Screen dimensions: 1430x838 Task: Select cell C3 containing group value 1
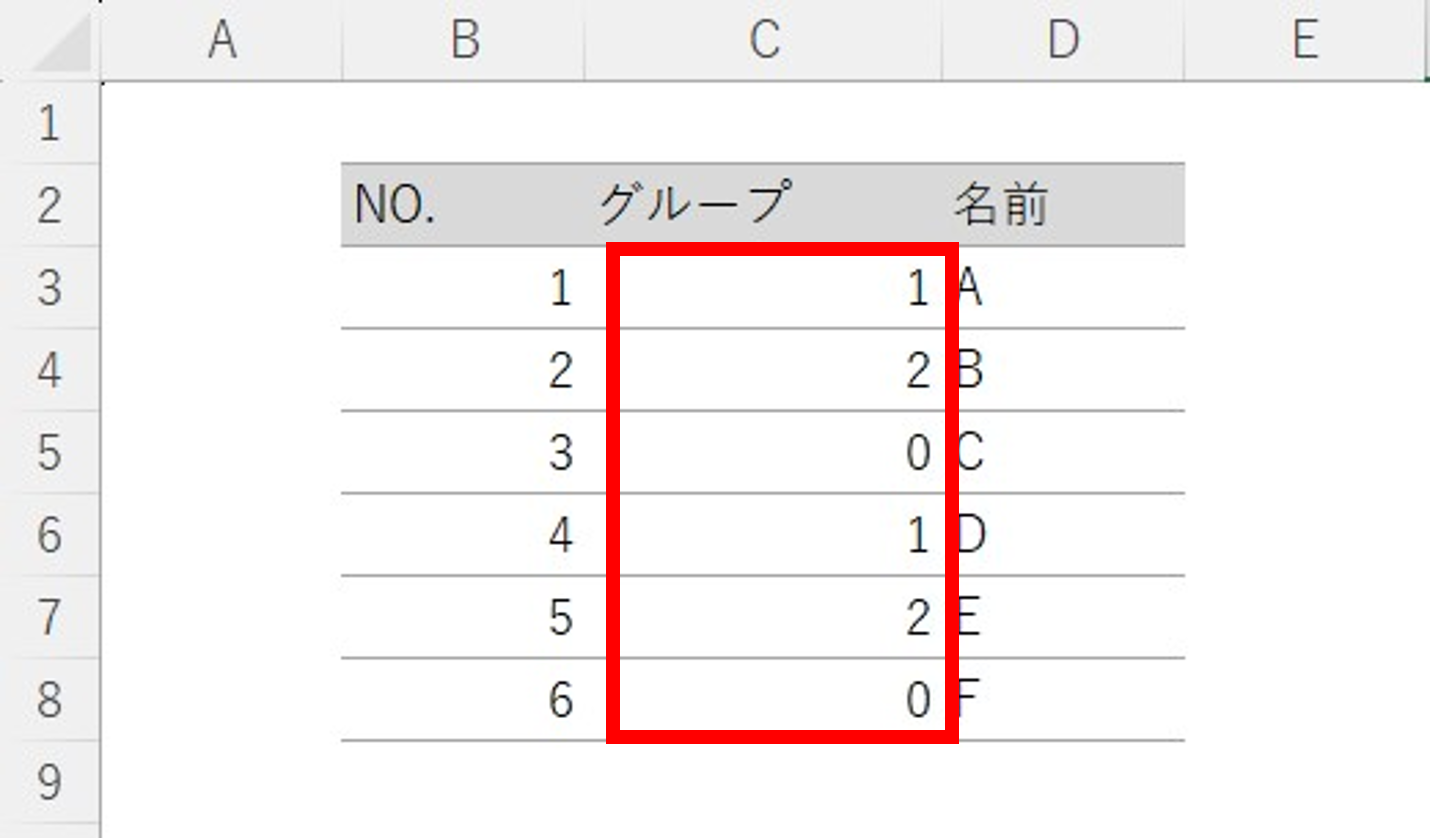click(x=763, y=288)
